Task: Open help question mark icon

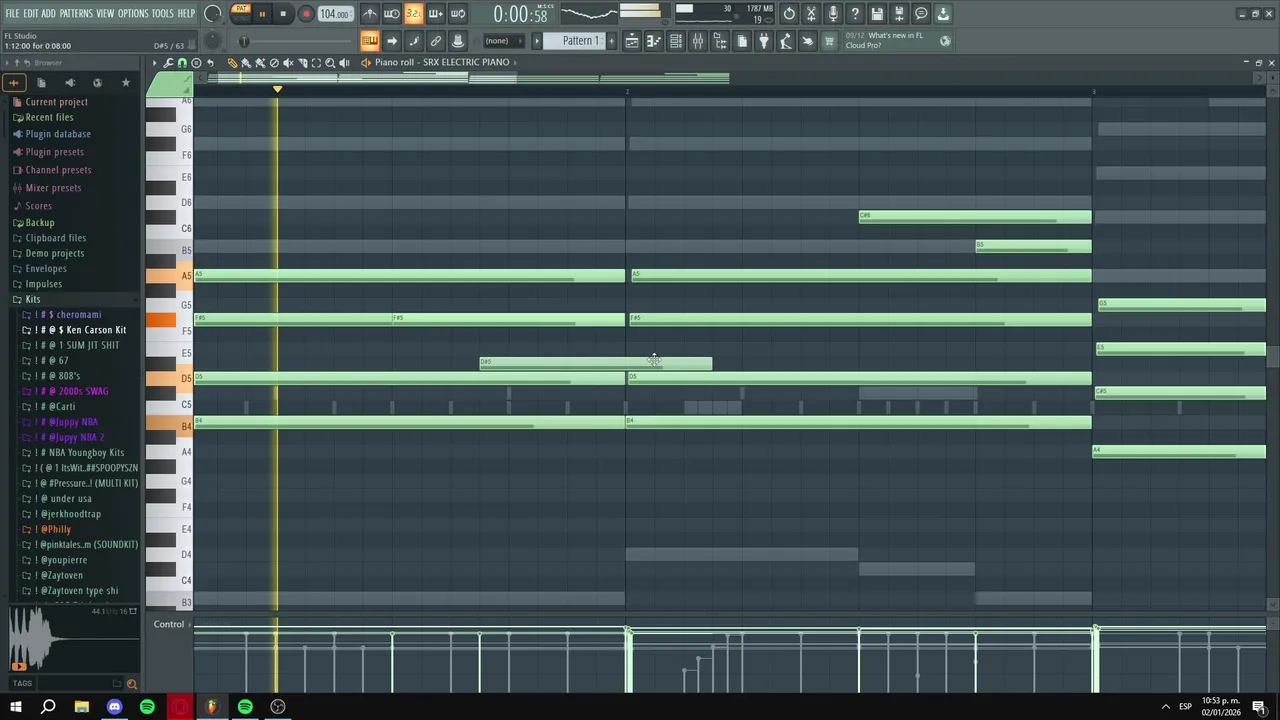Action: pos(855,14)
